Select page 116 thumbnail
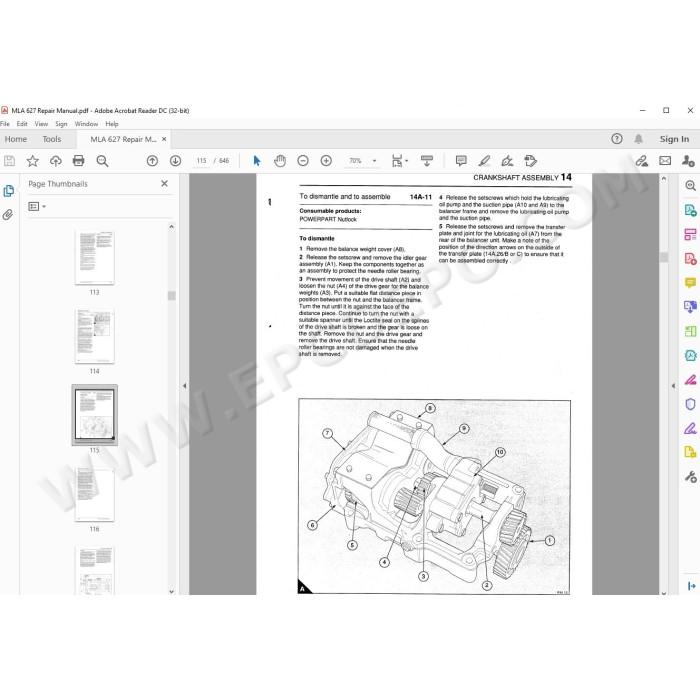700x700 pixels. [x=95, y=495]
